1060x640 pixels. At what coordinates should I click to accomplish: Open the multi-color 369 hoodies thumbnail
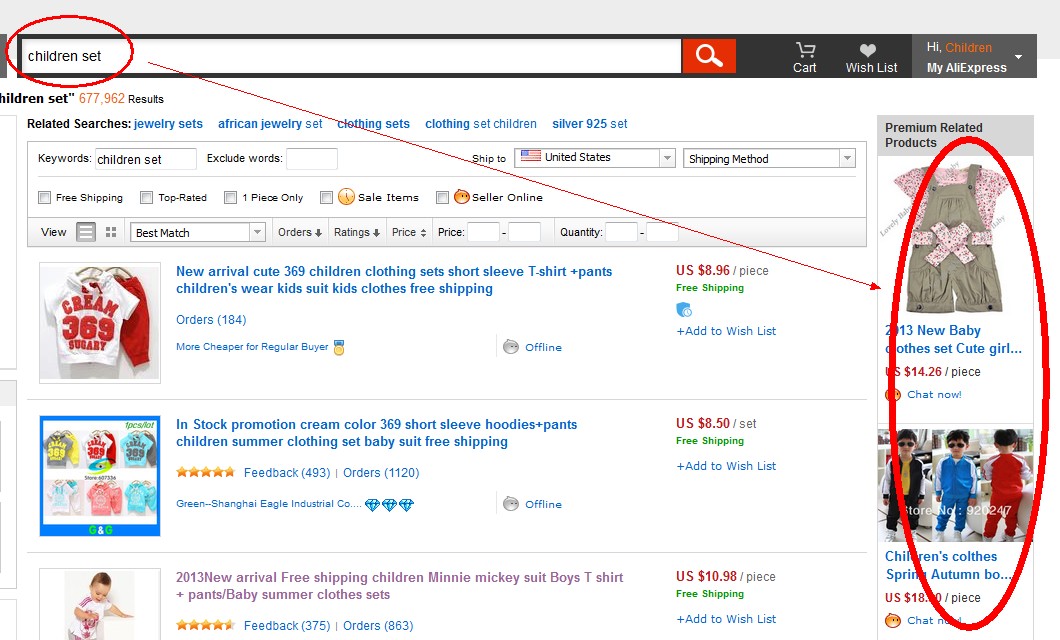[x=100, y=476]
